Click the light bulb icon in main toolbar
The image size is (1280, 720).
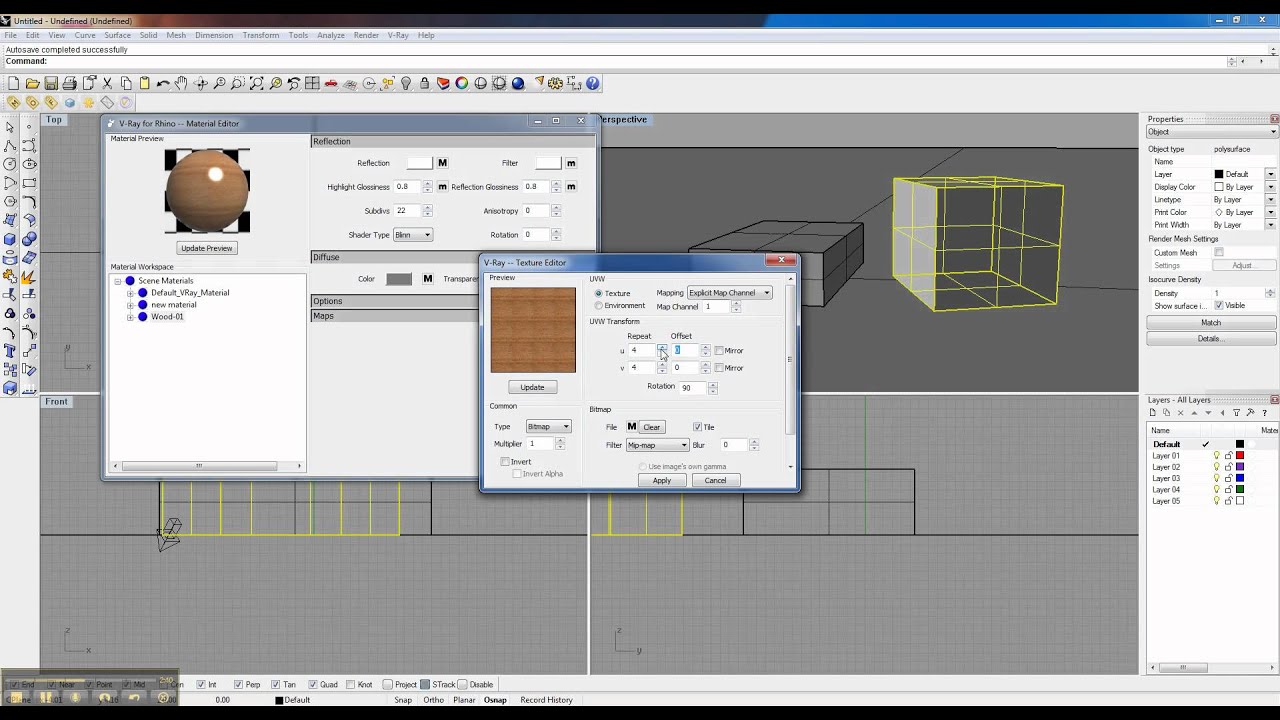click(406, 84)
